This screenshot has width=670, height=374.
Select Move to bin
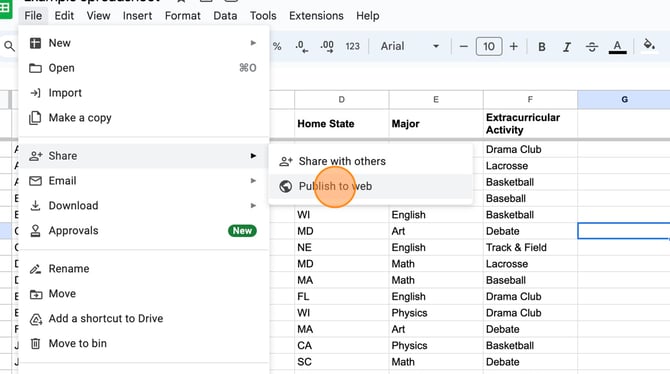[x=143, y=343]
